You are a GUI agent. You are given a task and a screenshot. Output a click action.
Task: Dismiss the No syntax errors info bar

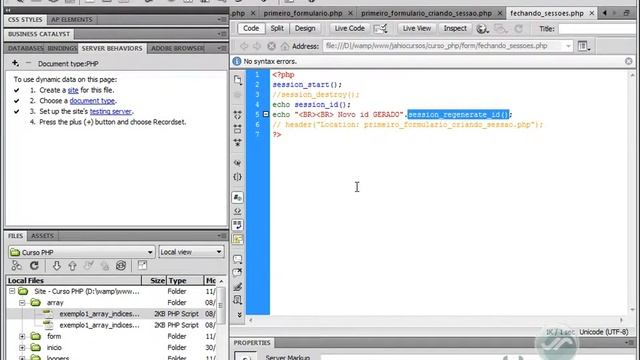pos(629,61)
